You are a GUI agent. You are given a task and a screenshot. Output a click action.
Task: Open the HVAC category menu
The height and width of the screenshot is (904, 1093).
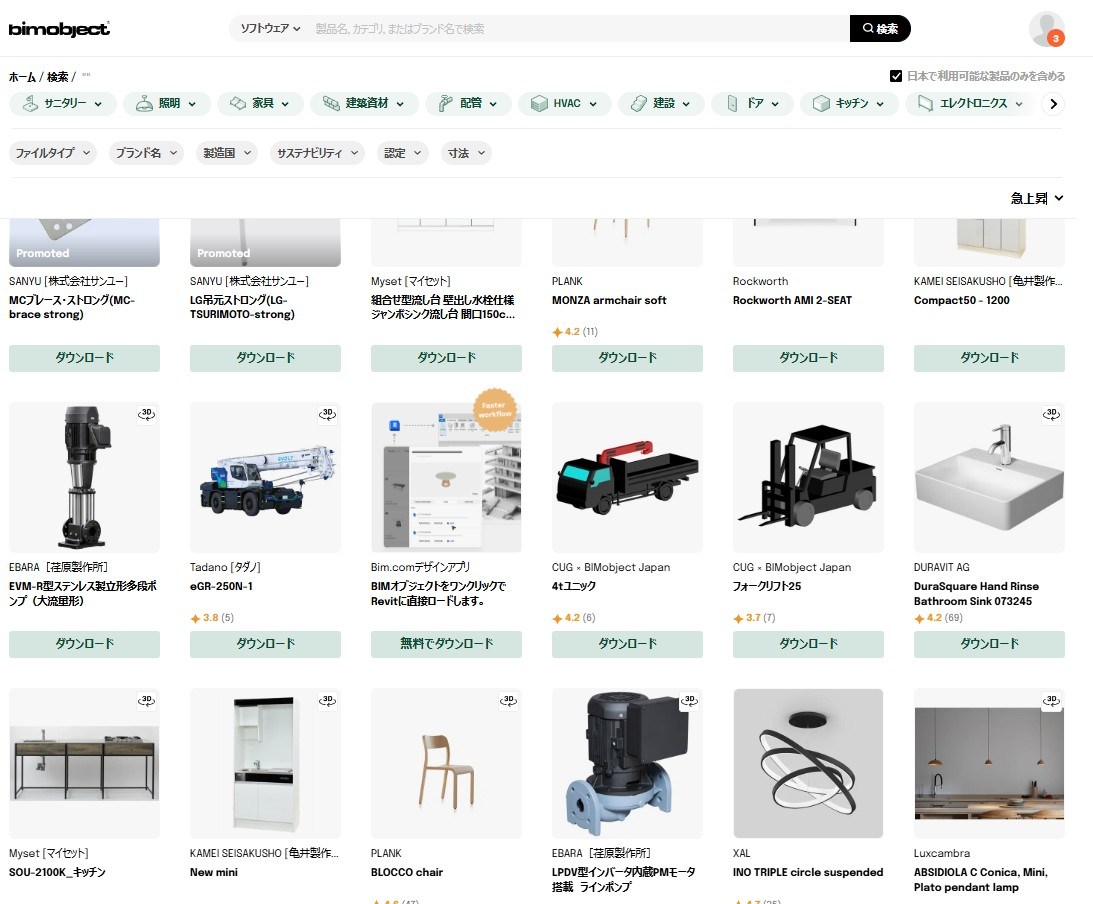coord(566,103)
